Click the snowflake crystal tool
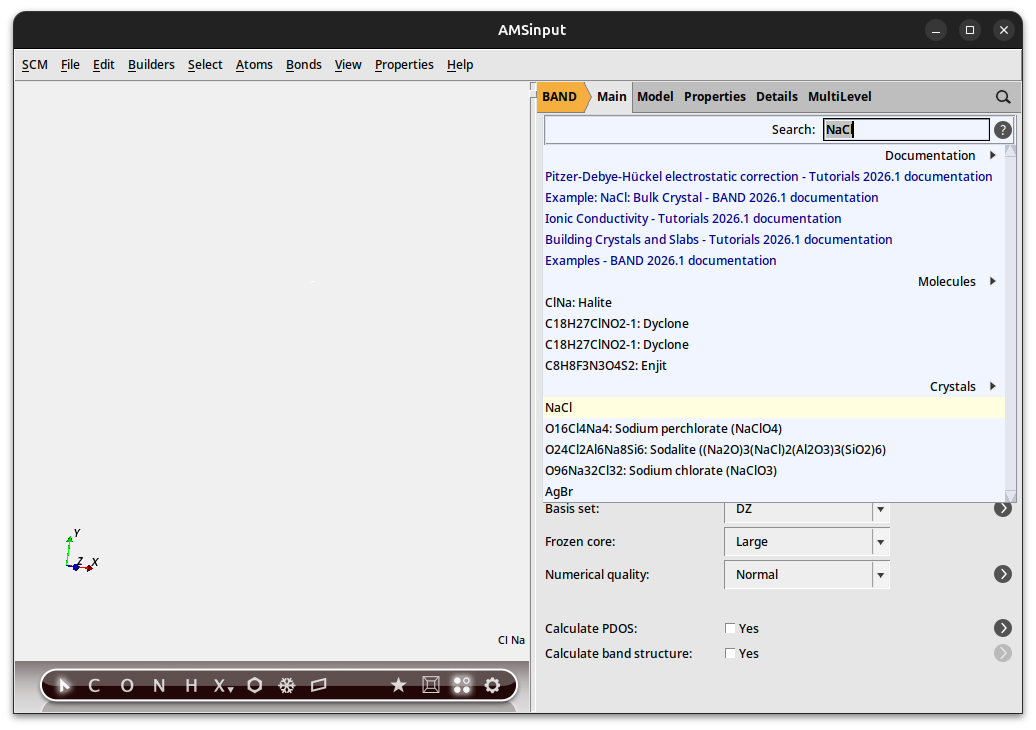Image resolution: width=1036 pixels, height=730 pixels. (287, 685)
